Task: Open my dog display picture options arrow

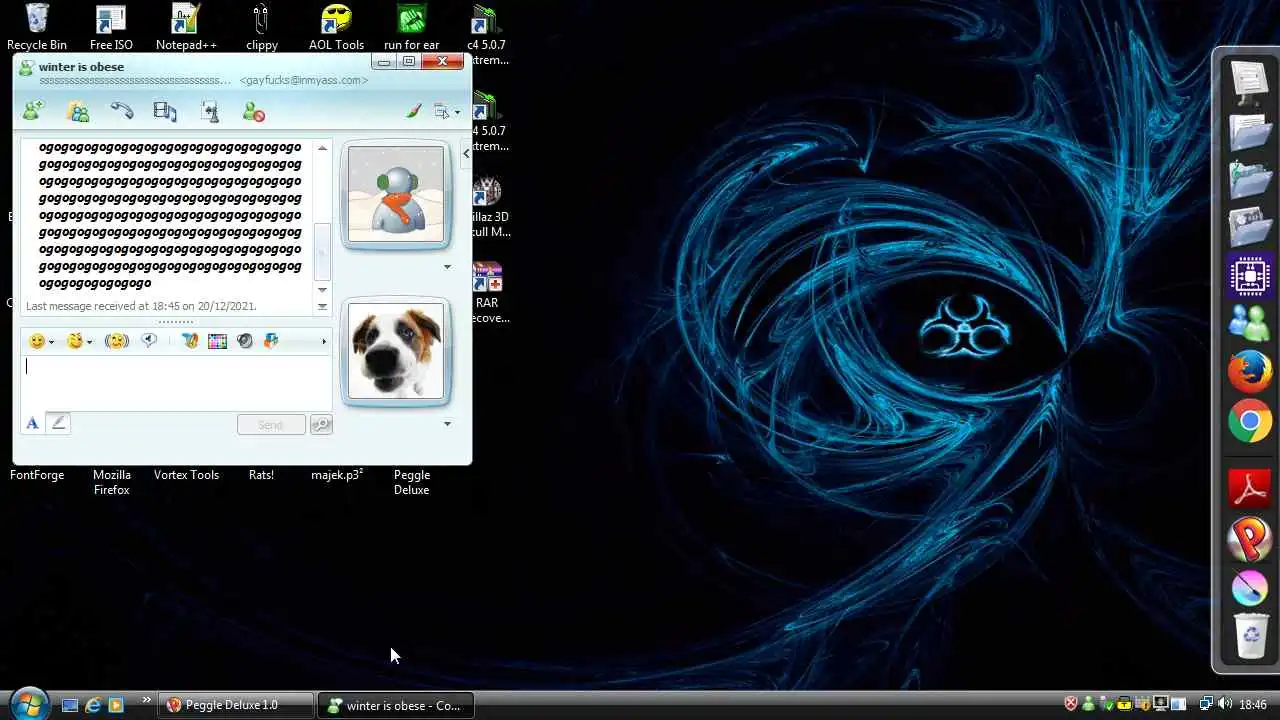Action: pos(447,424)
